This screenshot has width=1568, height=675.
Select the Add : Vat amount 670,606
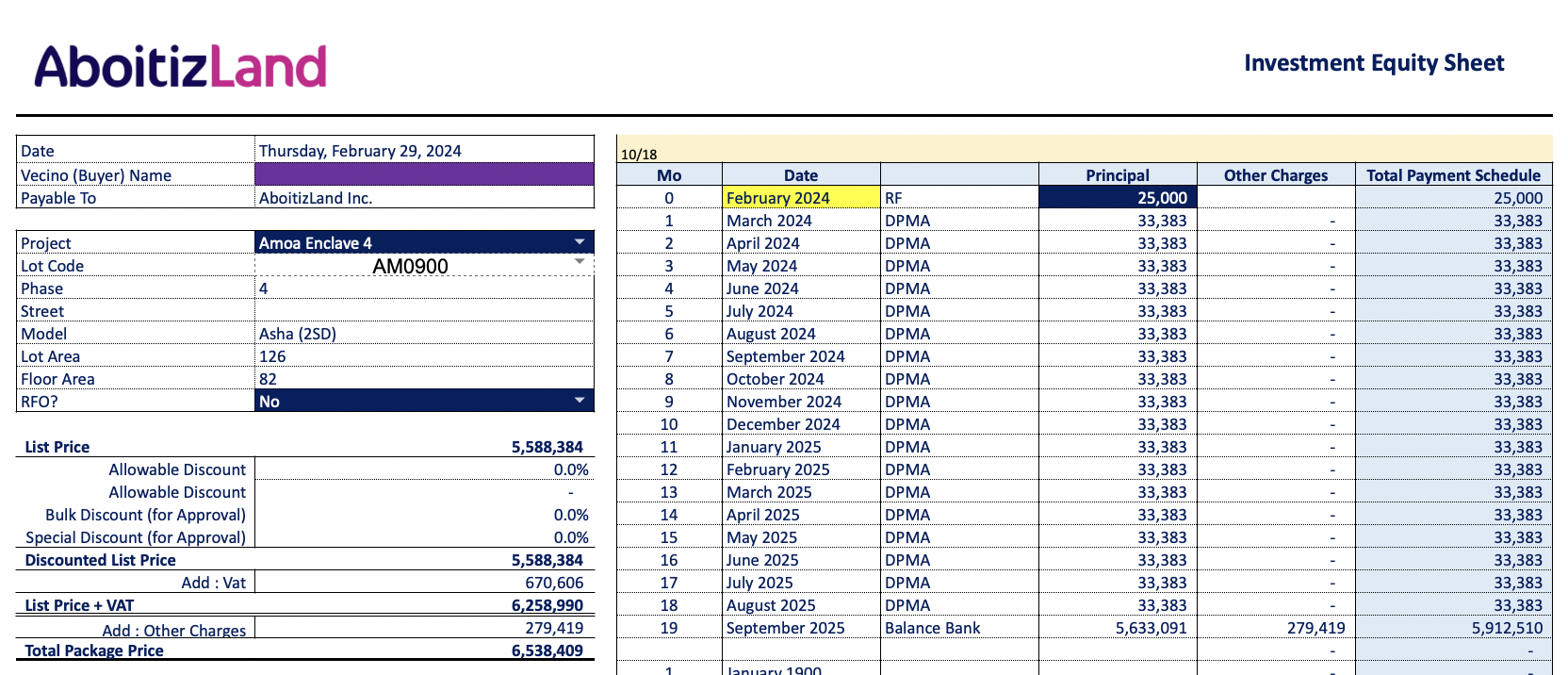click(x=554, y=583)
